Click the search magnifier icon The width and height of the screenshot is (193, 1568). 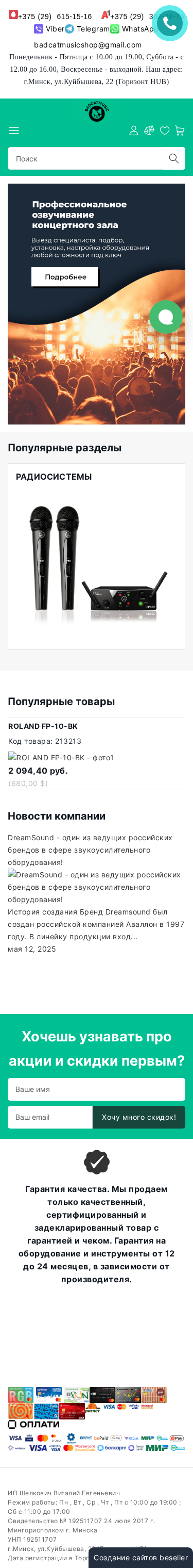click(x=173, y=158)
